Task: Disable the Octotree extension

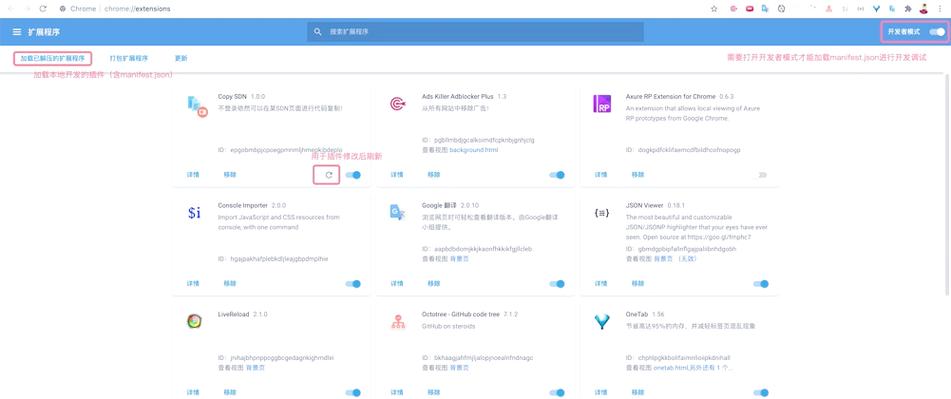Action: point(557,392)
